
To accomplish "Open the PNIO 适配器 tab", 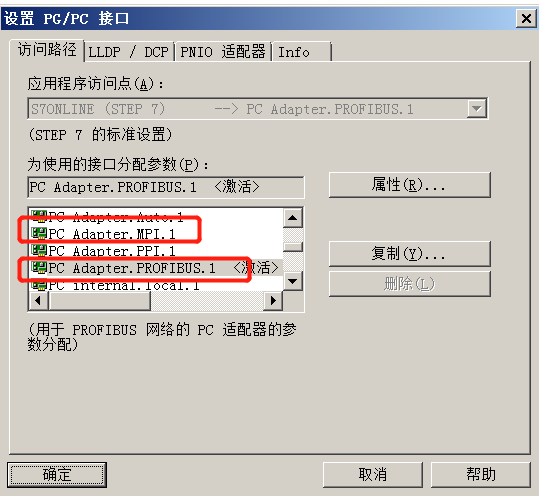I will 223,52.
